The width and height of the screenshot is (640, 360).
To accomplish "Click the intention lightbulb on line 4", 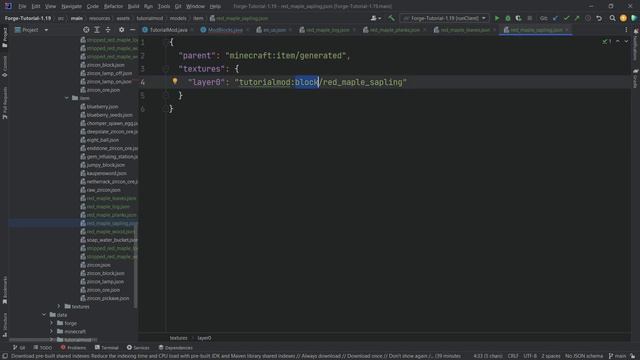I will coord(175,81).
